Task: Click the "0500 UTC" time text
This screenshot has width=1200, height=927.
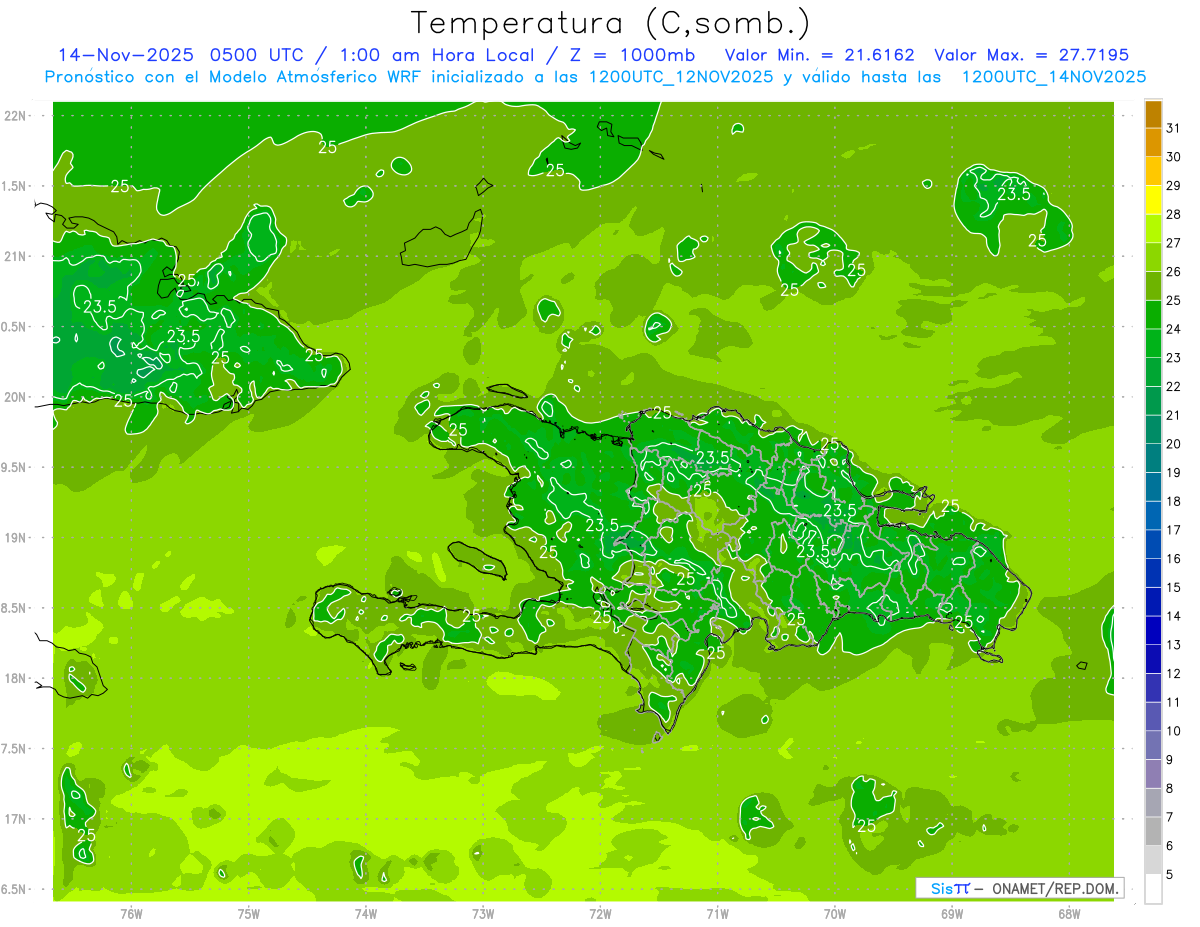Action: click(255, 55)
